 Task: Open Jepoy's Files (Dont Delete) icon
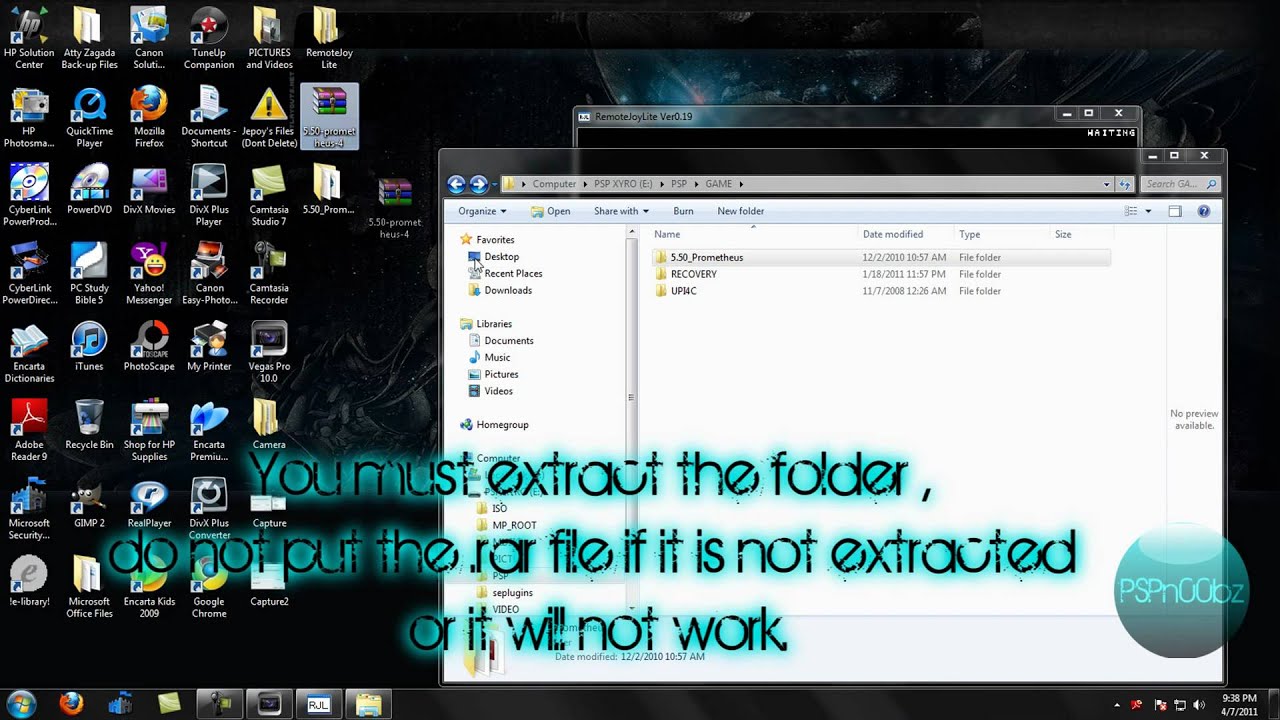[x=269, y=117]
